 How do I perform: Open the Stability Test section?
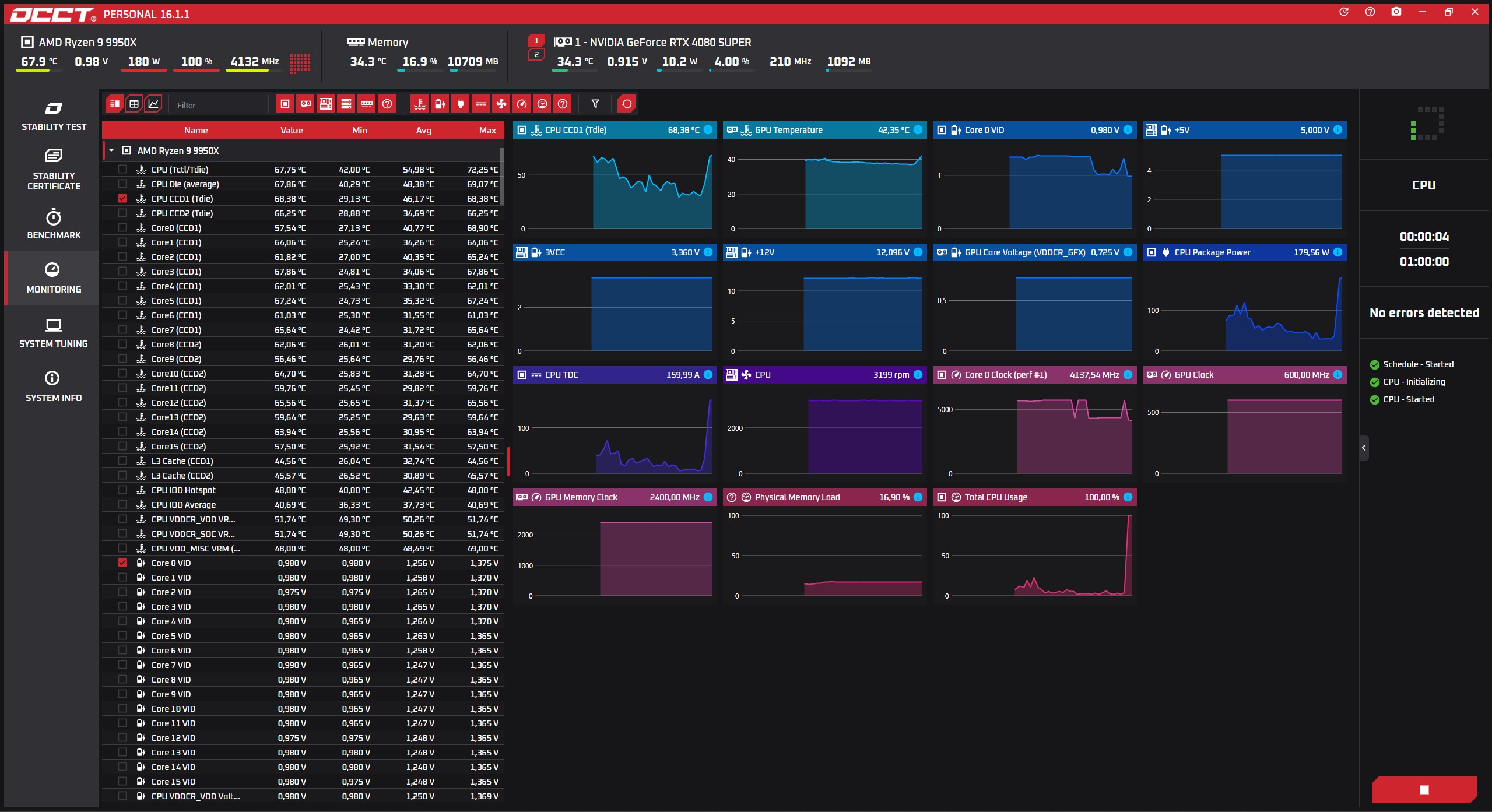tap(54, 117)
